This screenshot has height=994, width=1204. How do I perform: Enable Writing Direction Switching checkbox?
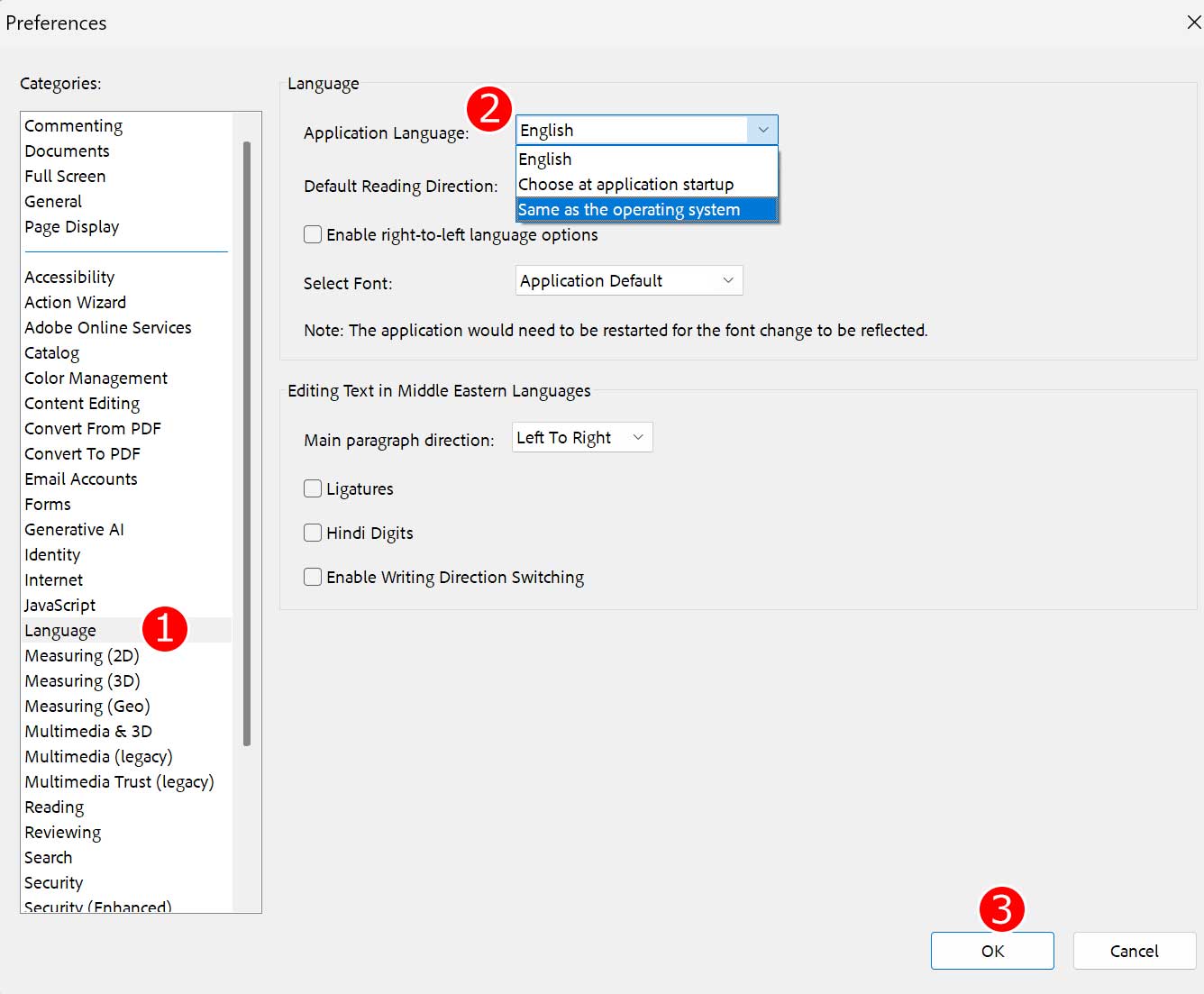pyautogui.click(x=313, y=577)
